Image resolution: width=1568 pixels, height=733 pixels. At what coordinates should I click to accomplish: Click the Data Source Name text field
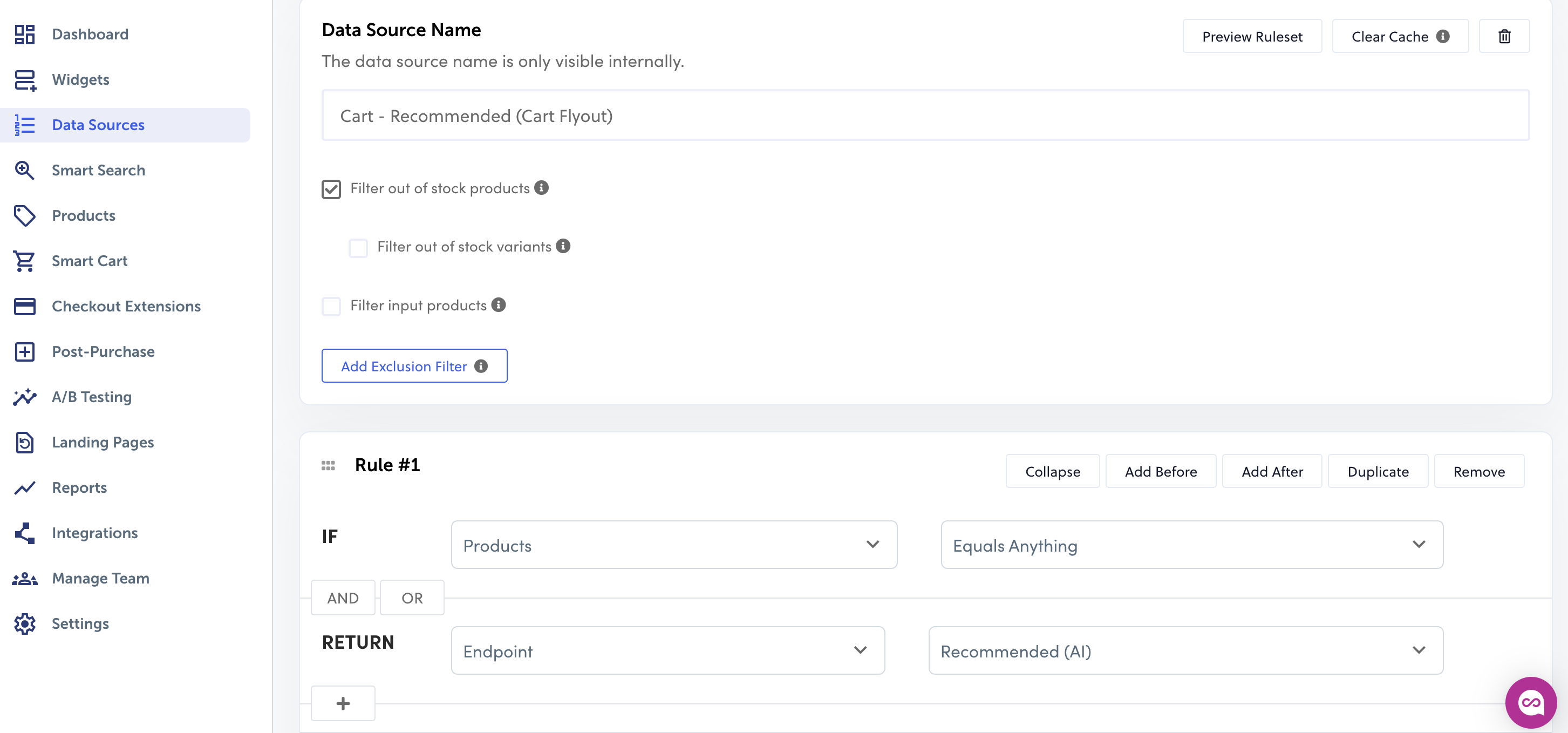click(x=925, y=116)
